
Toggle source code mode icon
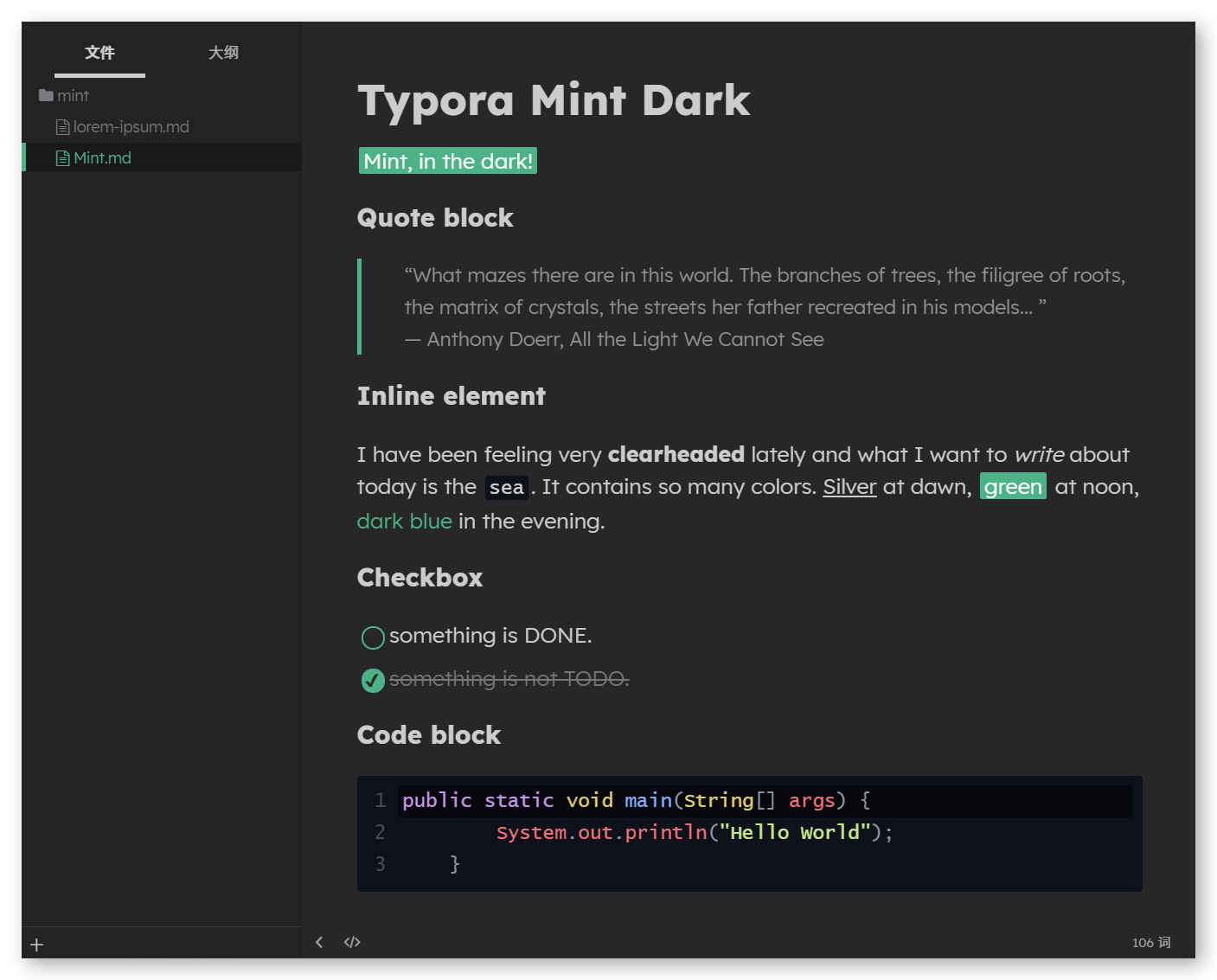coord(352,942)
